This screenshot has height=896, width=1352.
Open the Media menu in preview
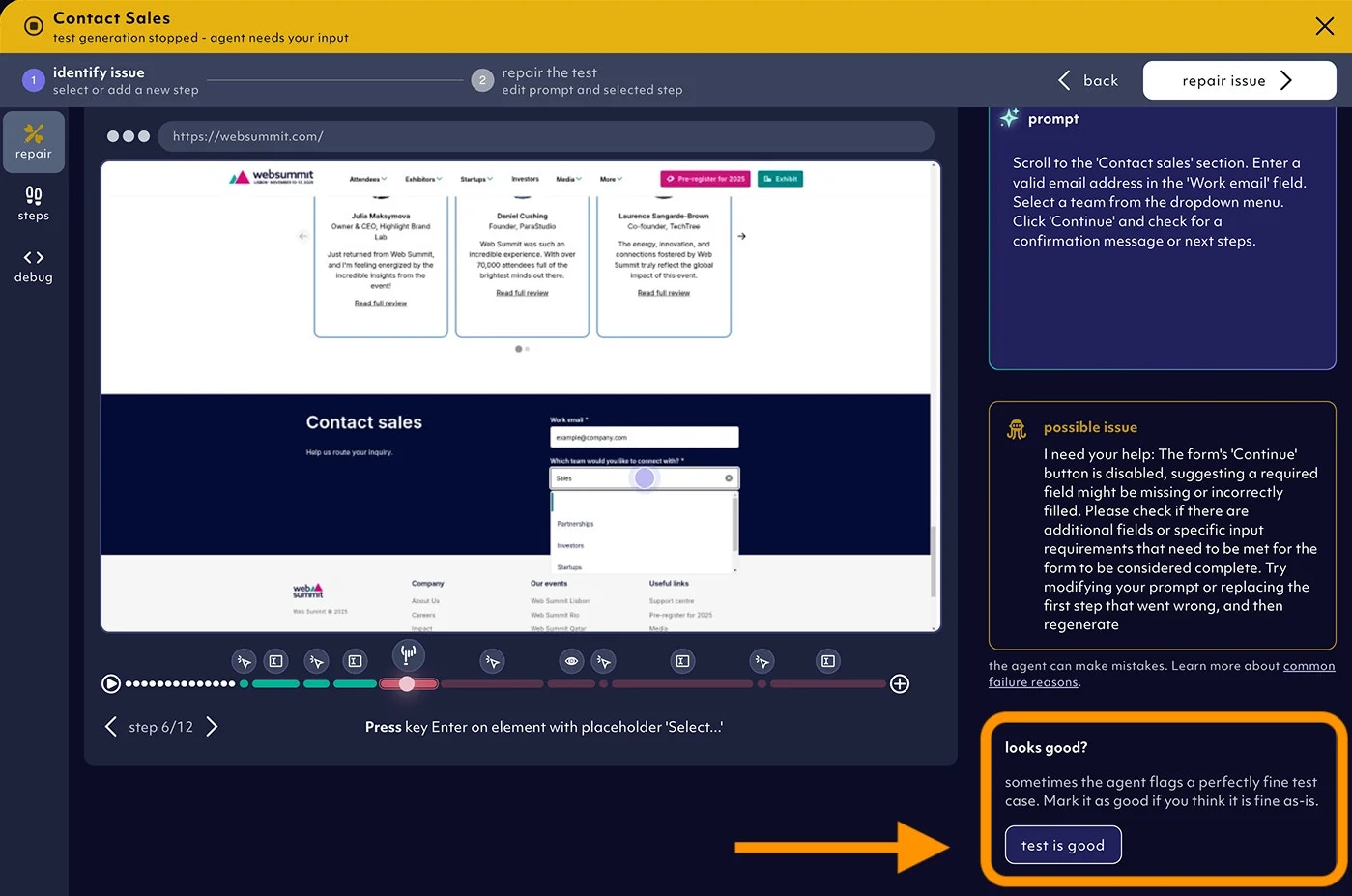(568, 179)
